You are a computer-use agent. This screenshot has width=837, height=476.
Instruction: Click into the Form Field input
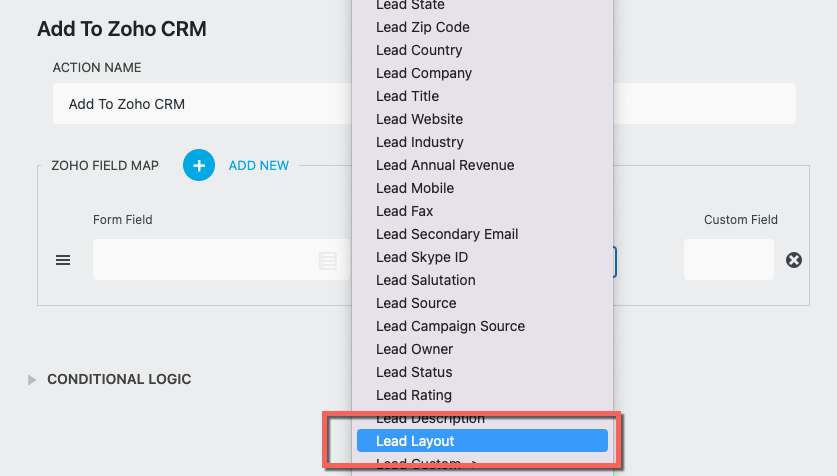coord(200,260)
